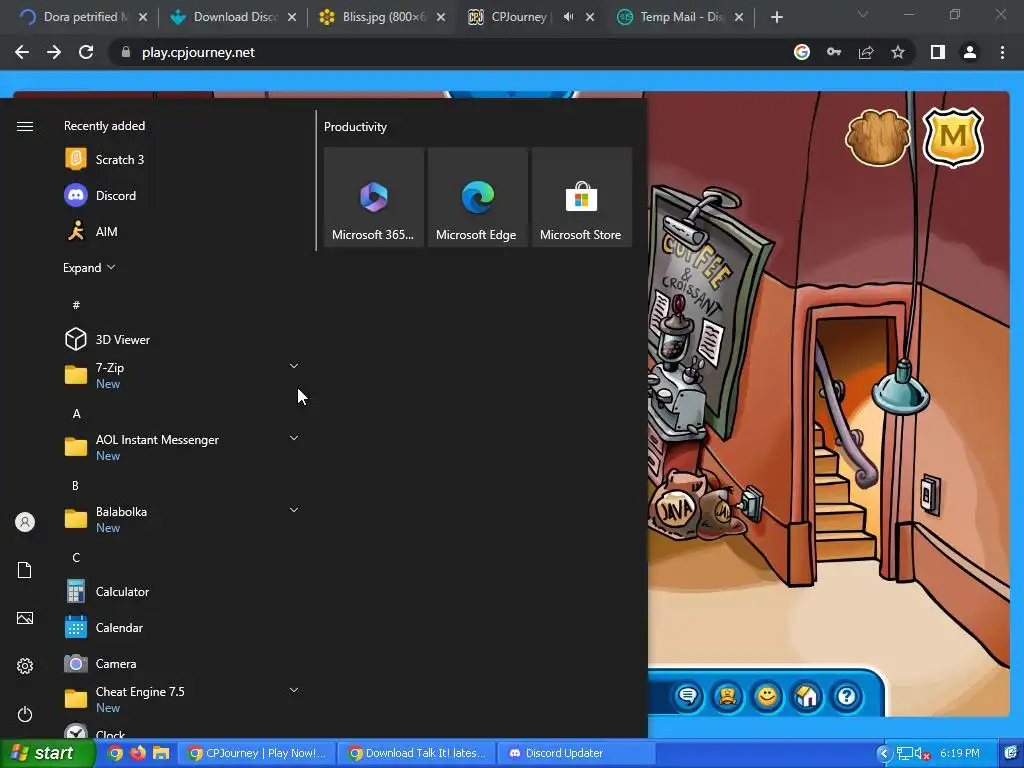Open AOL Instant Messenger folder entry
This screenshot has width=1024, height=768.
tap(181, 447)
